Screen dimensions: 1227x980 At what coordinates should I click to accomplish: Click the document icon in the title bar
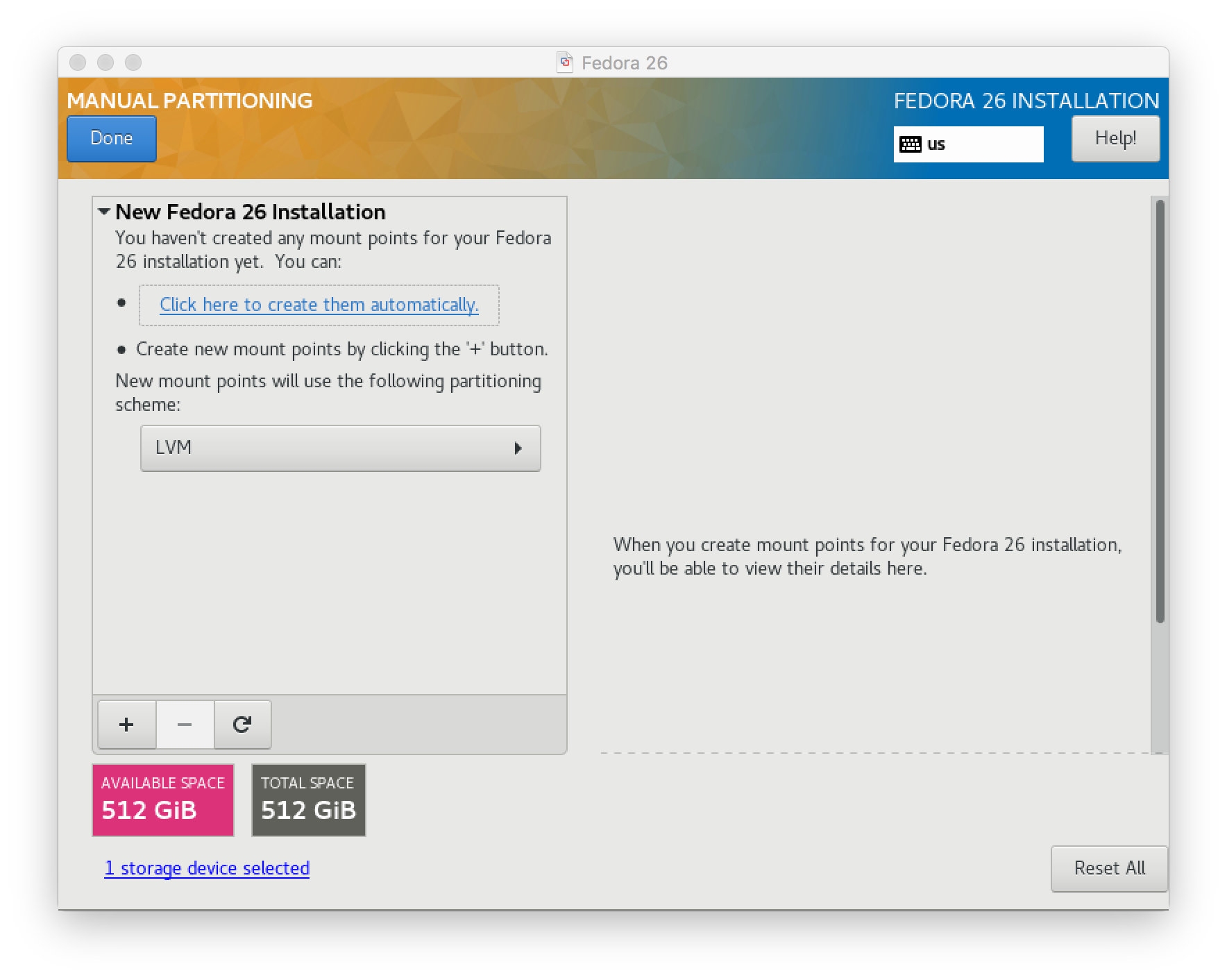click(x=565, y=62)
